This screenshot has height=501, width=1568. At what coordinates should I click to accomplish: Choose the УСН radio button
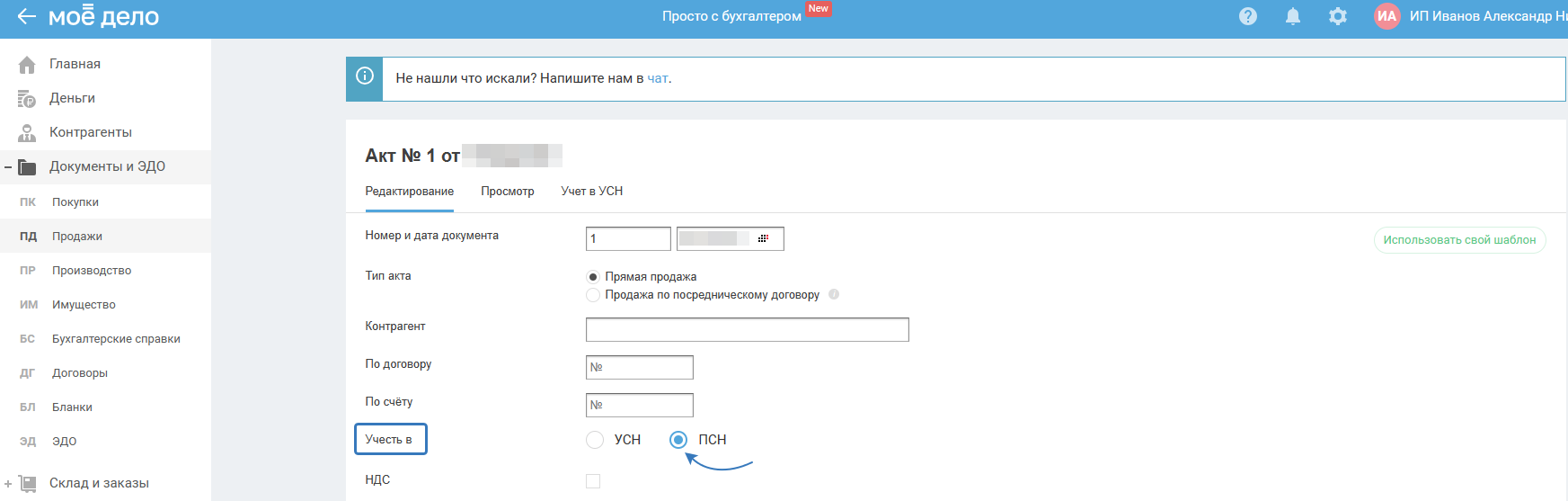[x=595, y=440]
